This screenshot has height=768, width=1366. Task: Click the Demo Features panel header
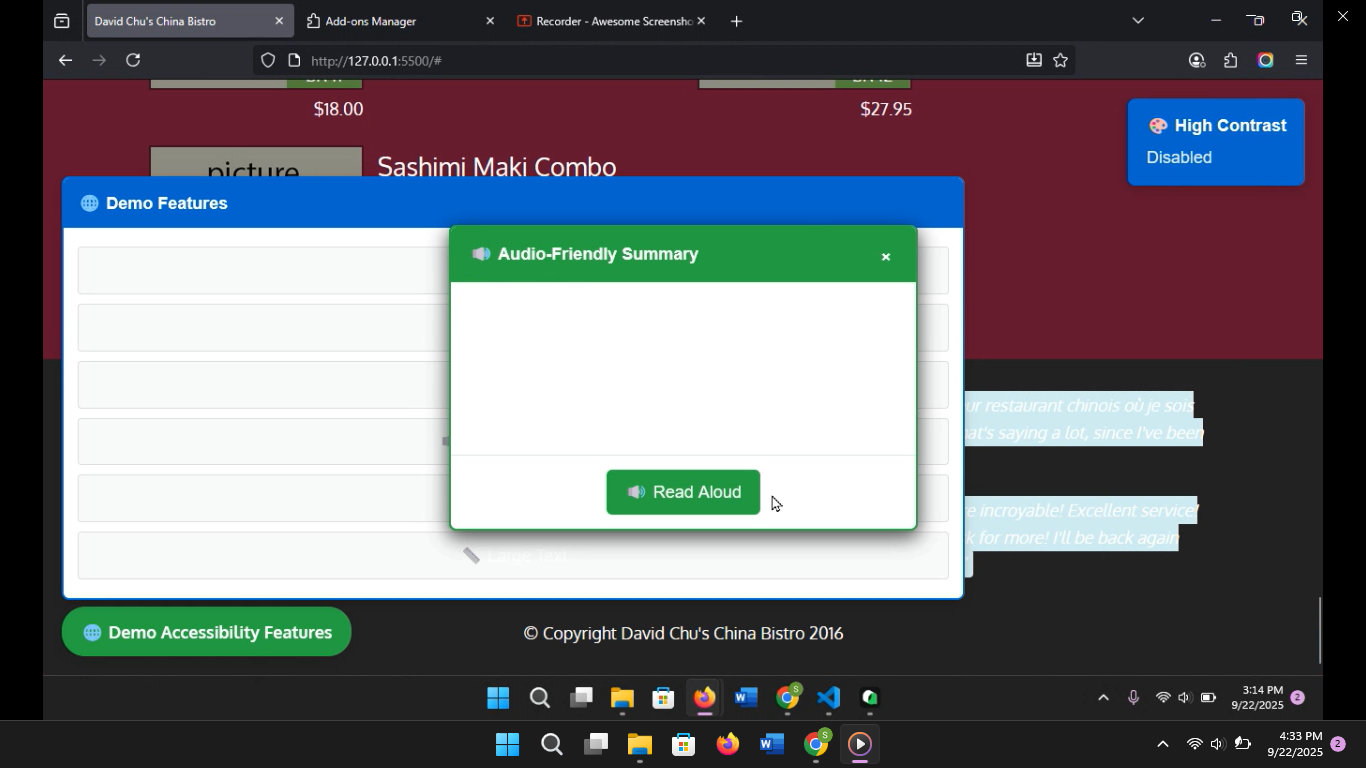(x=513, y=203)
